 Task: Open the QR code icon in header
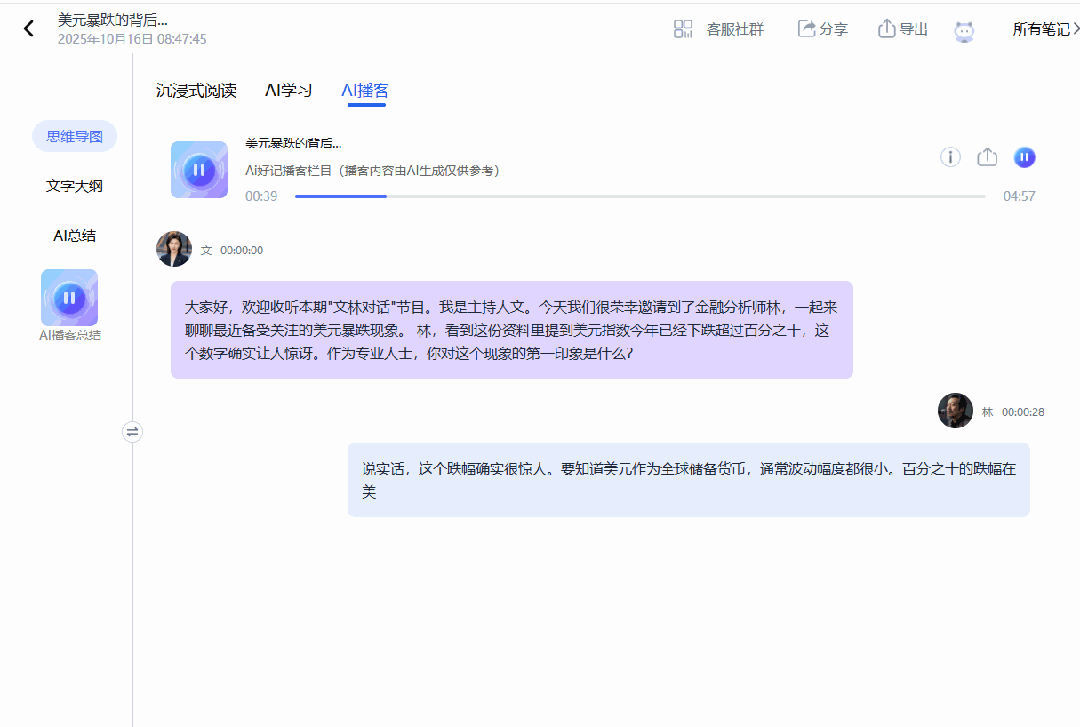pos(683,29)
